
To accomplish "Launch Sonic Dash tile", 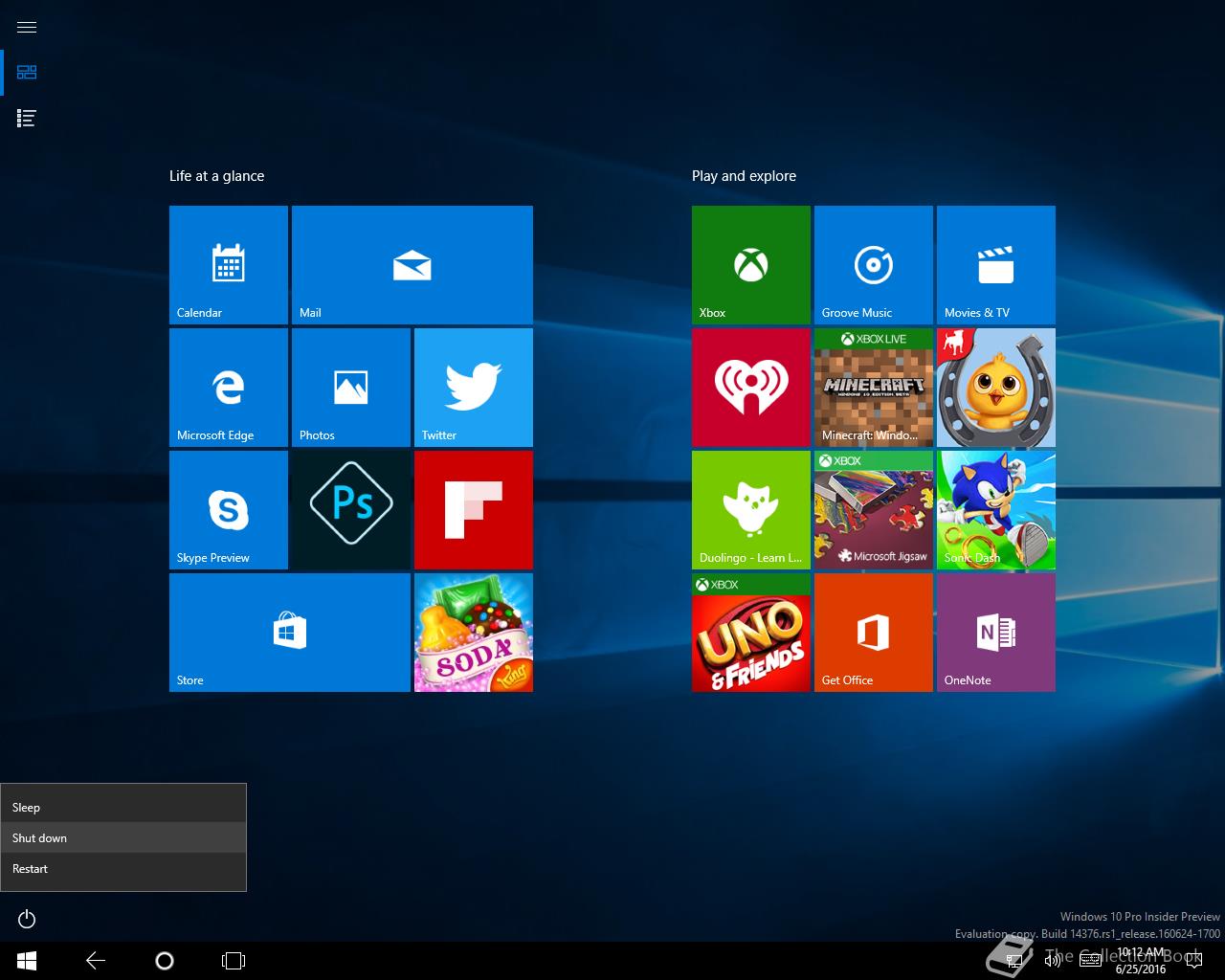I will point(996,510).
